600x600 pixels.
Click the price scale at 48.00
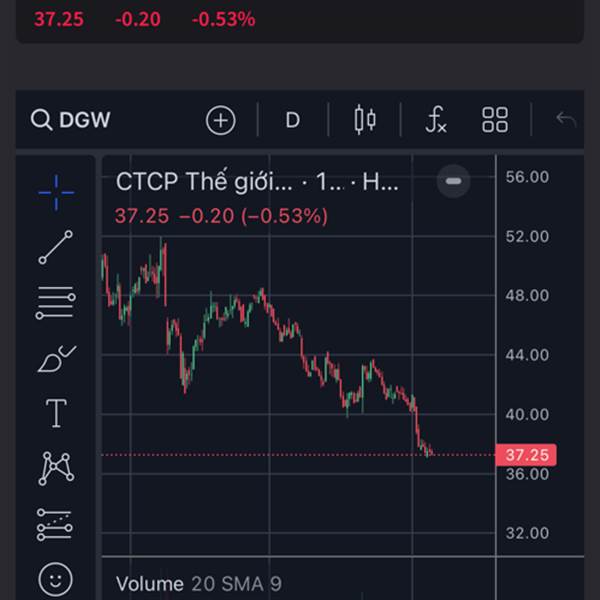[x=527, y=296]
